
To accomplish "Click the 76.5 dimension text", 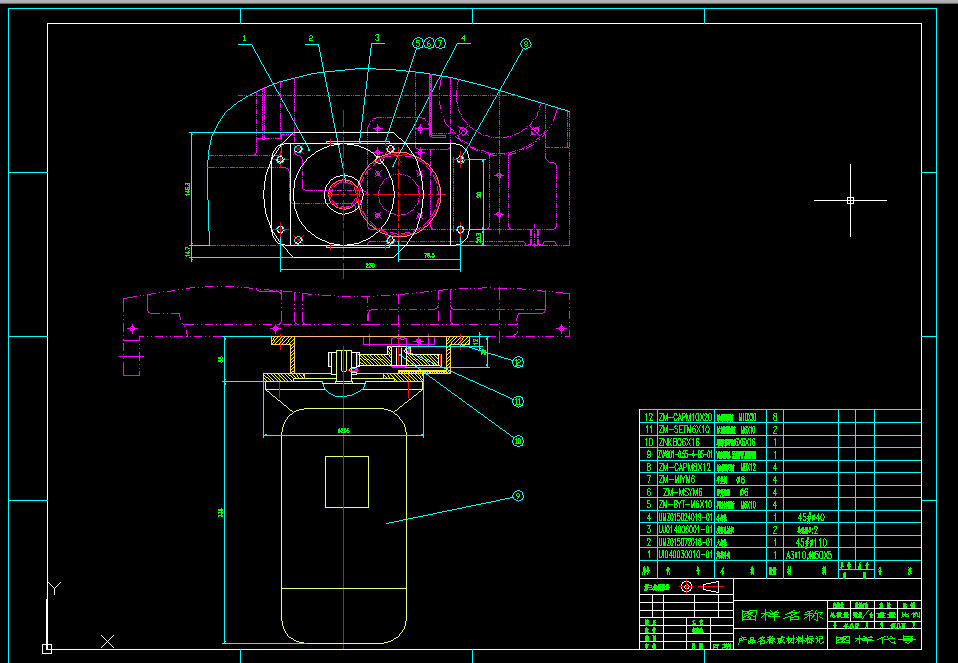I will pos(429,255).
